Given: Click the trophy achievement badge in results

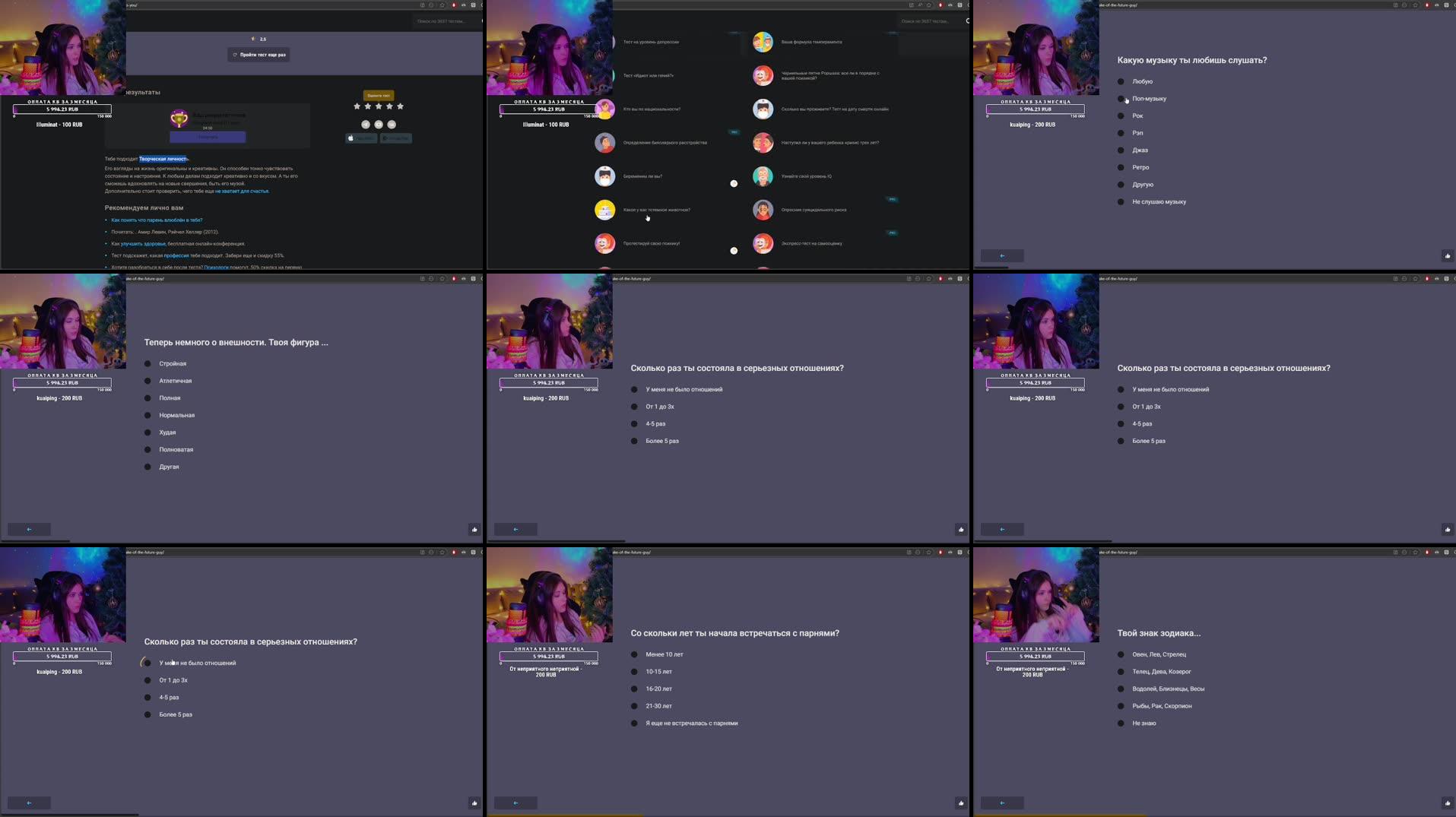Looking at the screenshot, I should tap(179, 119).
